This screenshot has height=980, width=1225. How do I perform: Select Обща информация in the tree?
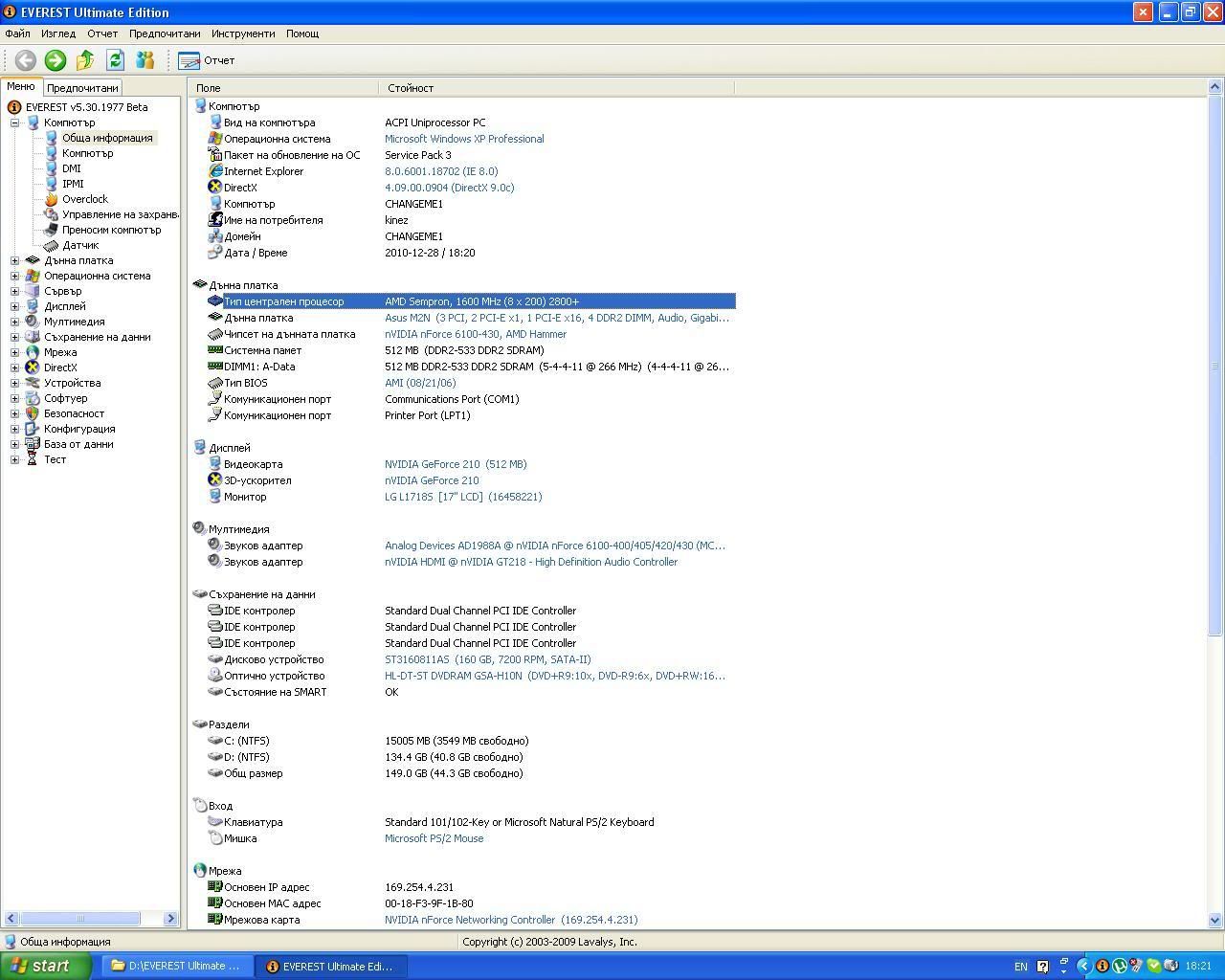click(x=107, y=138)
